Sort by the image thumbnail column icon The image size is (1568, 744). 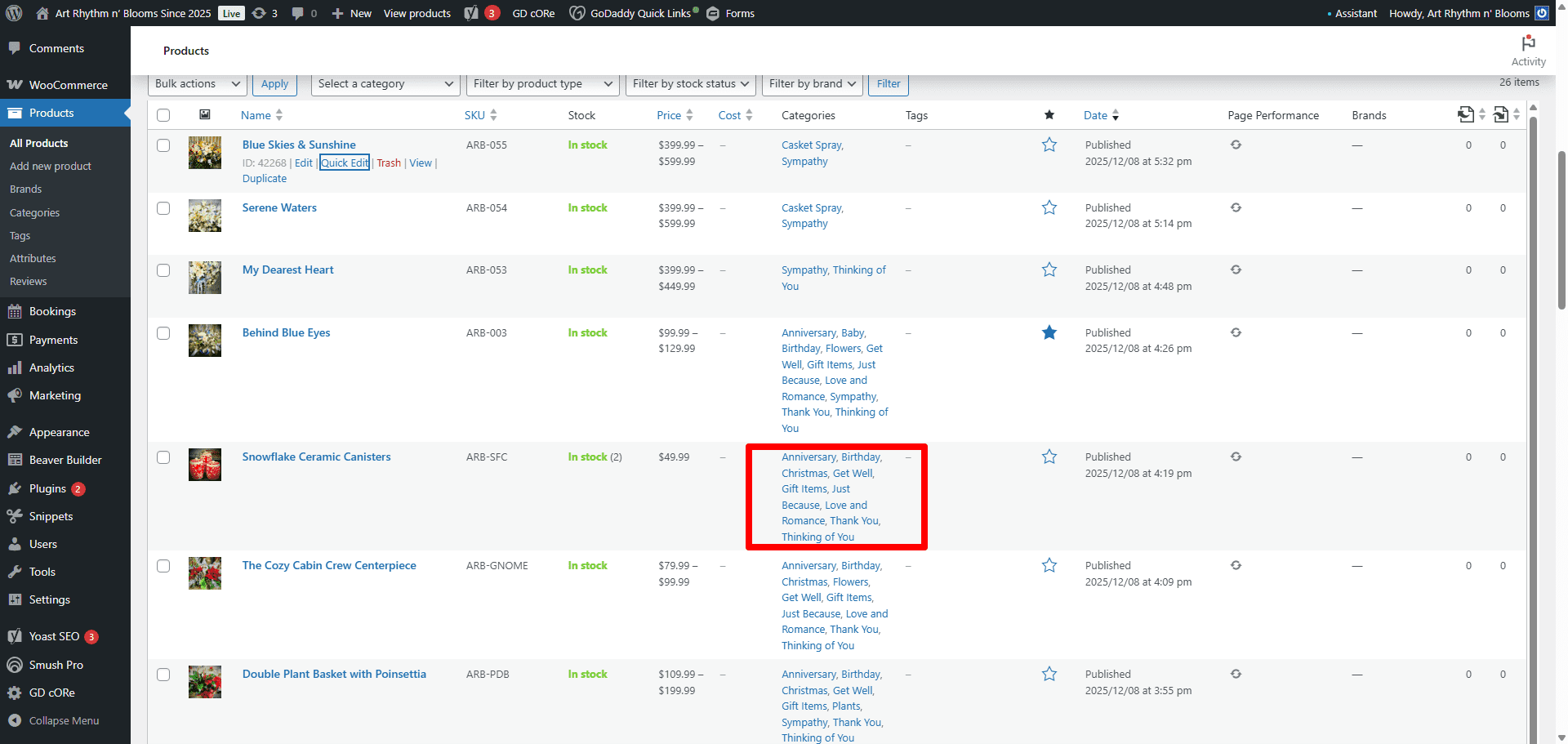coord(205,115)
